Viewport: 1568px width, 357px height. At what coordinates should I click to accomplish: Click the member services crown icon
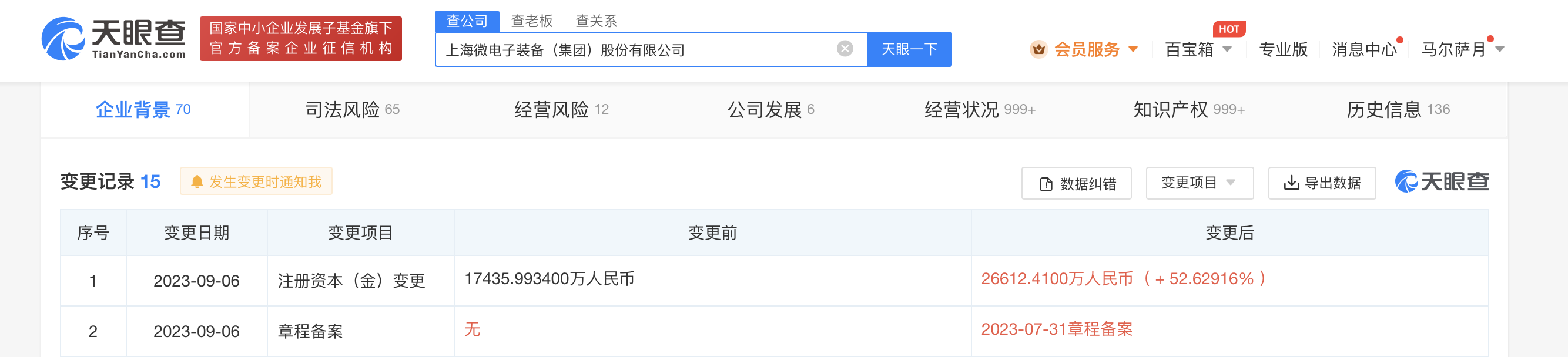1038,49
